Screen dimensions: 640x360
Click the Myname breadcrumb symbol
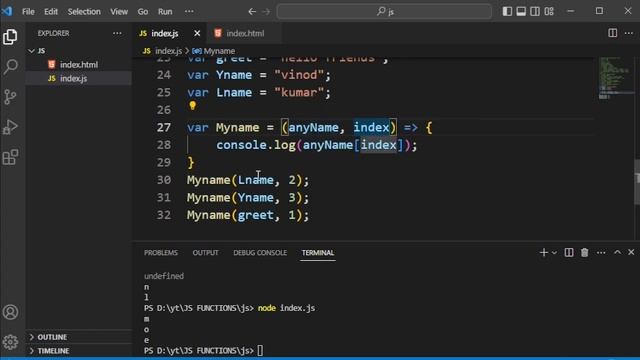(219, 51)
